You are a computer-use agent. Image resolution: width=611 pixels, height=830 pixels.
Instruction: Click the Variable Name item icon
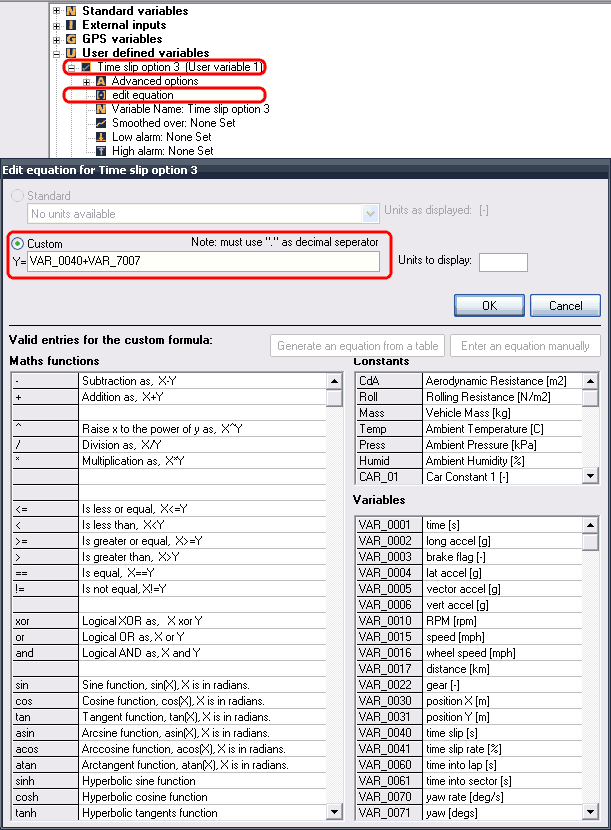coord(101,109)
